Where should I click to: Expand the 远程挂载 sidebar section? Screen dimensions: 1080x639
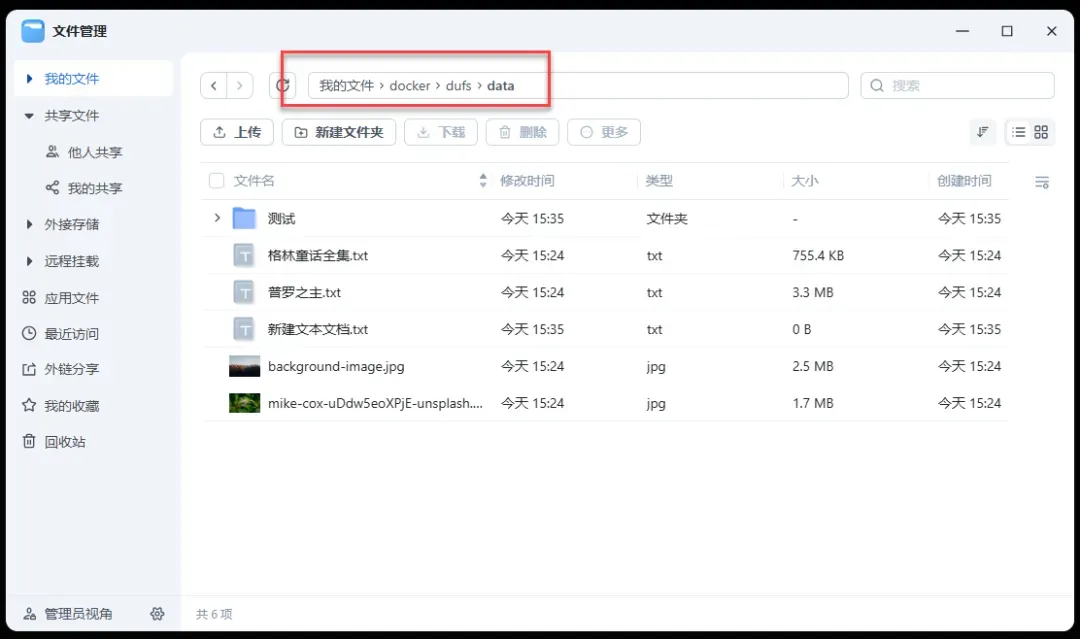(29, 261)
